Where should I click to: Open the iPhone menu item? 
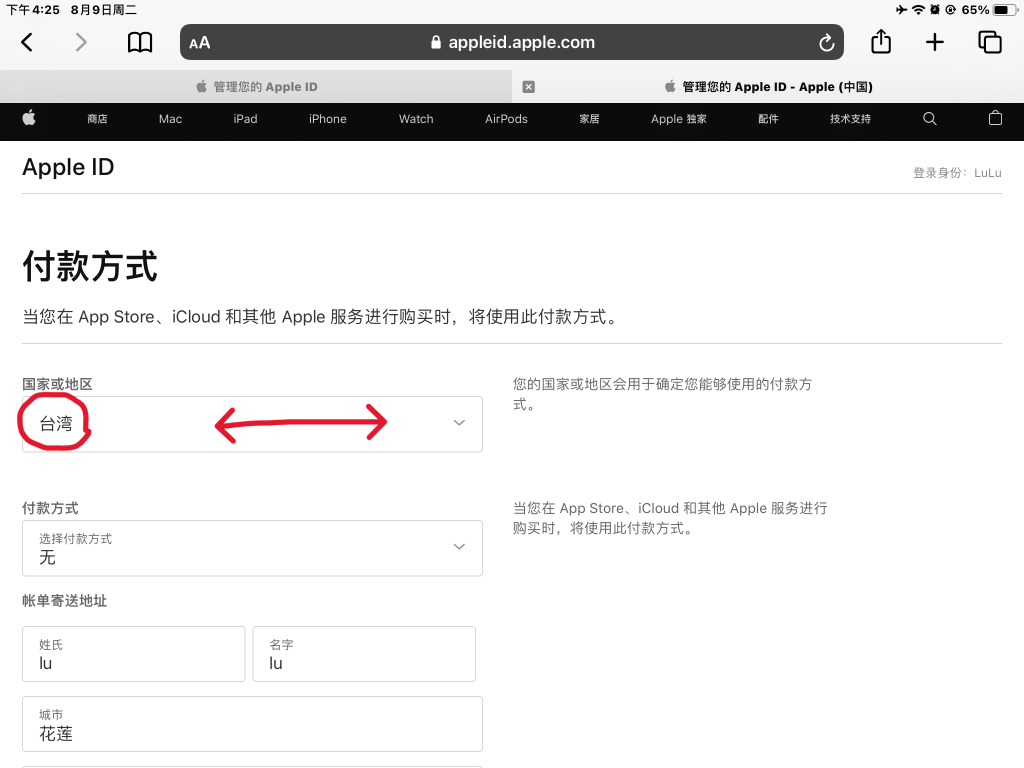[327, 119]
